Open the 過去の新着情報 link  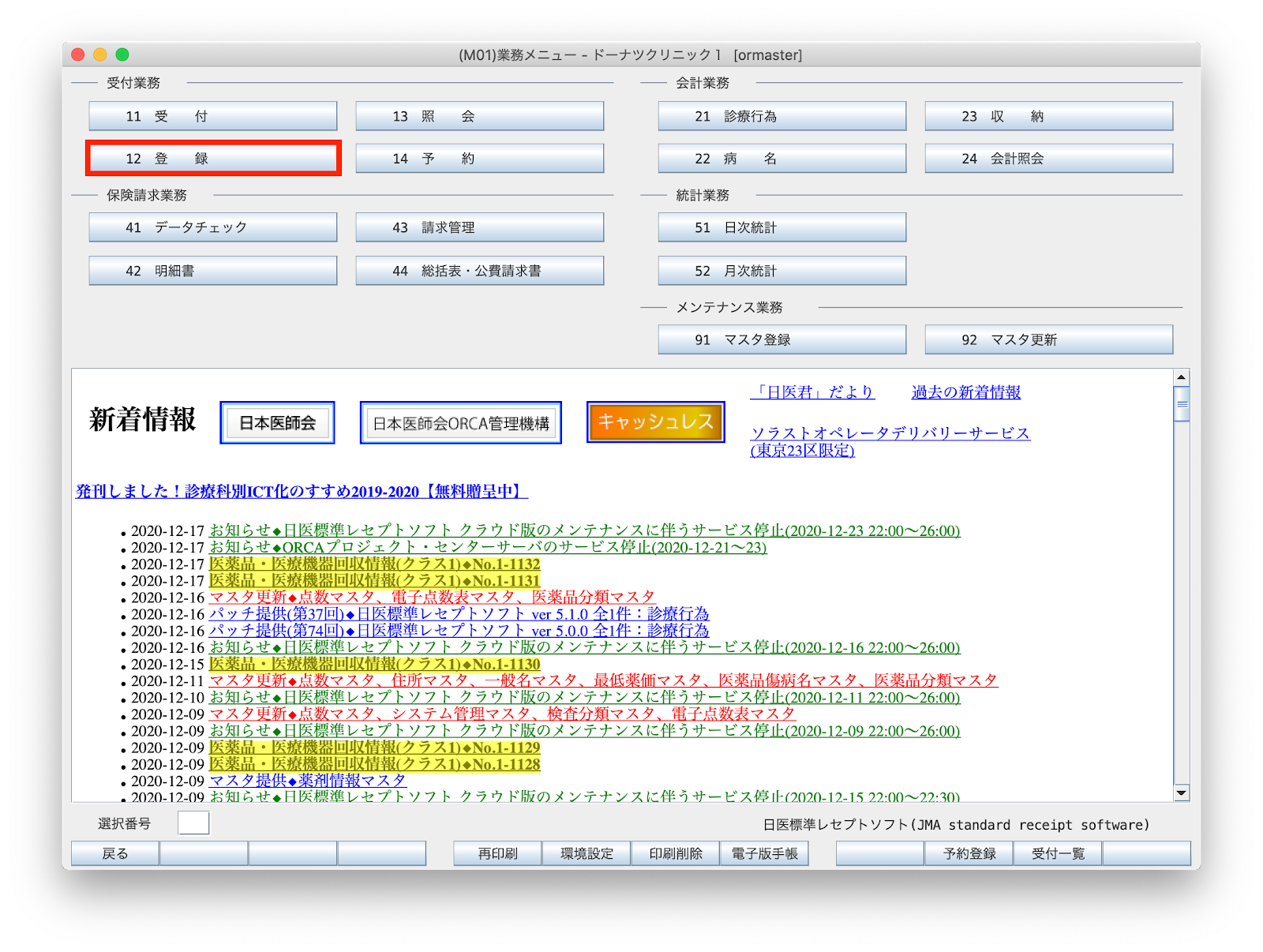click(x=966, y=392)
